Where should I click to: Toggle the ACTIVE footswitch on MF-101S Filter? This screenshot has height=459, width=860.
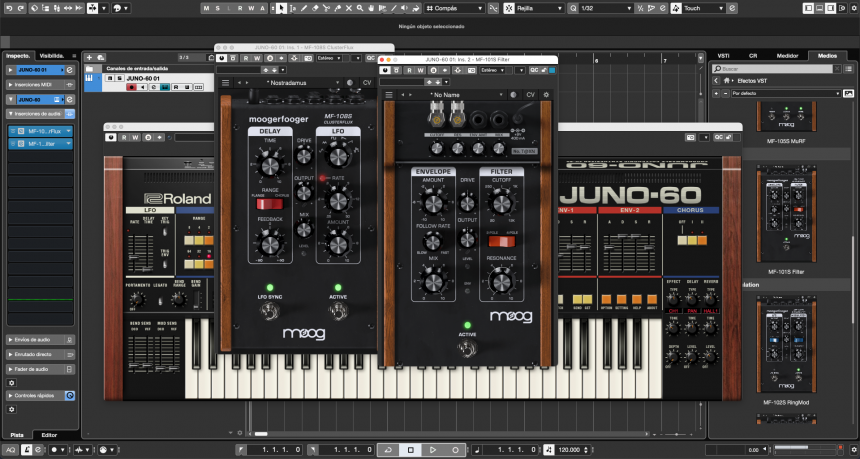pyautogui.click(x=467, y=347)
